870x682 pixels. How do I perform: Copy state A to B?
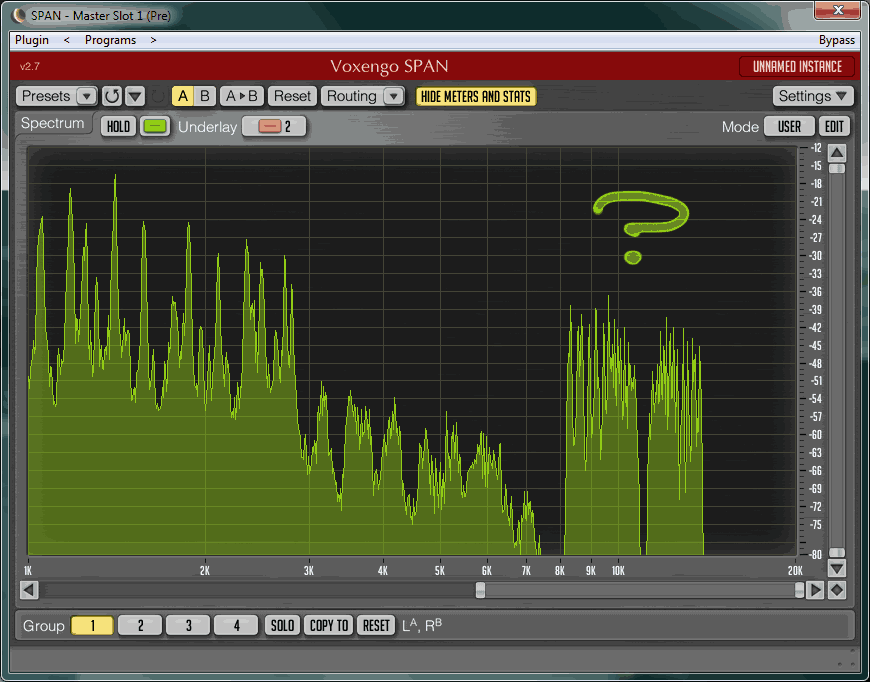pos(241,96)
